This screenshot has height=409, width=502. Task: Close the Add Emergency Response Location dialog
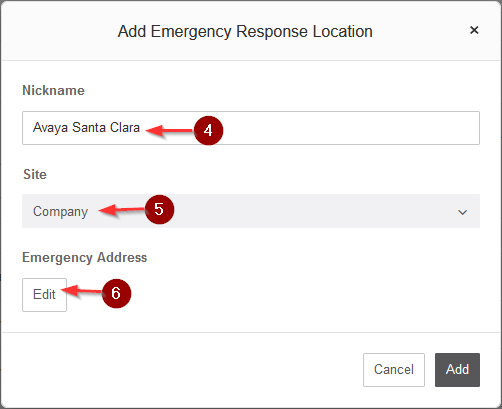tap(474, 30)
